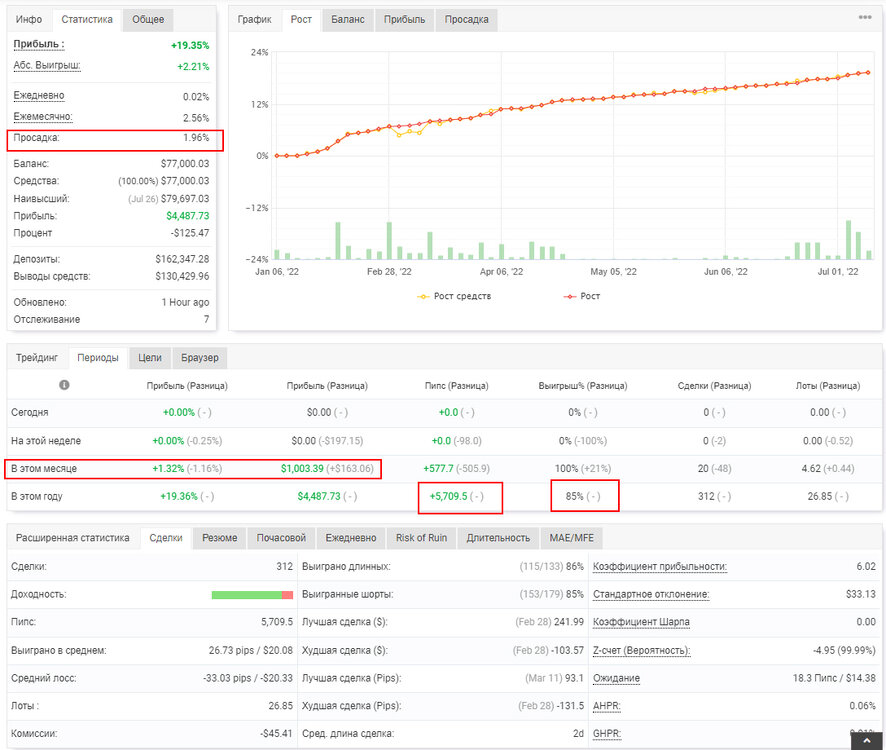Select the Сделки tab
Image resolution: width=886 pixels, height=750 pixels.
(x=166, y=538)
